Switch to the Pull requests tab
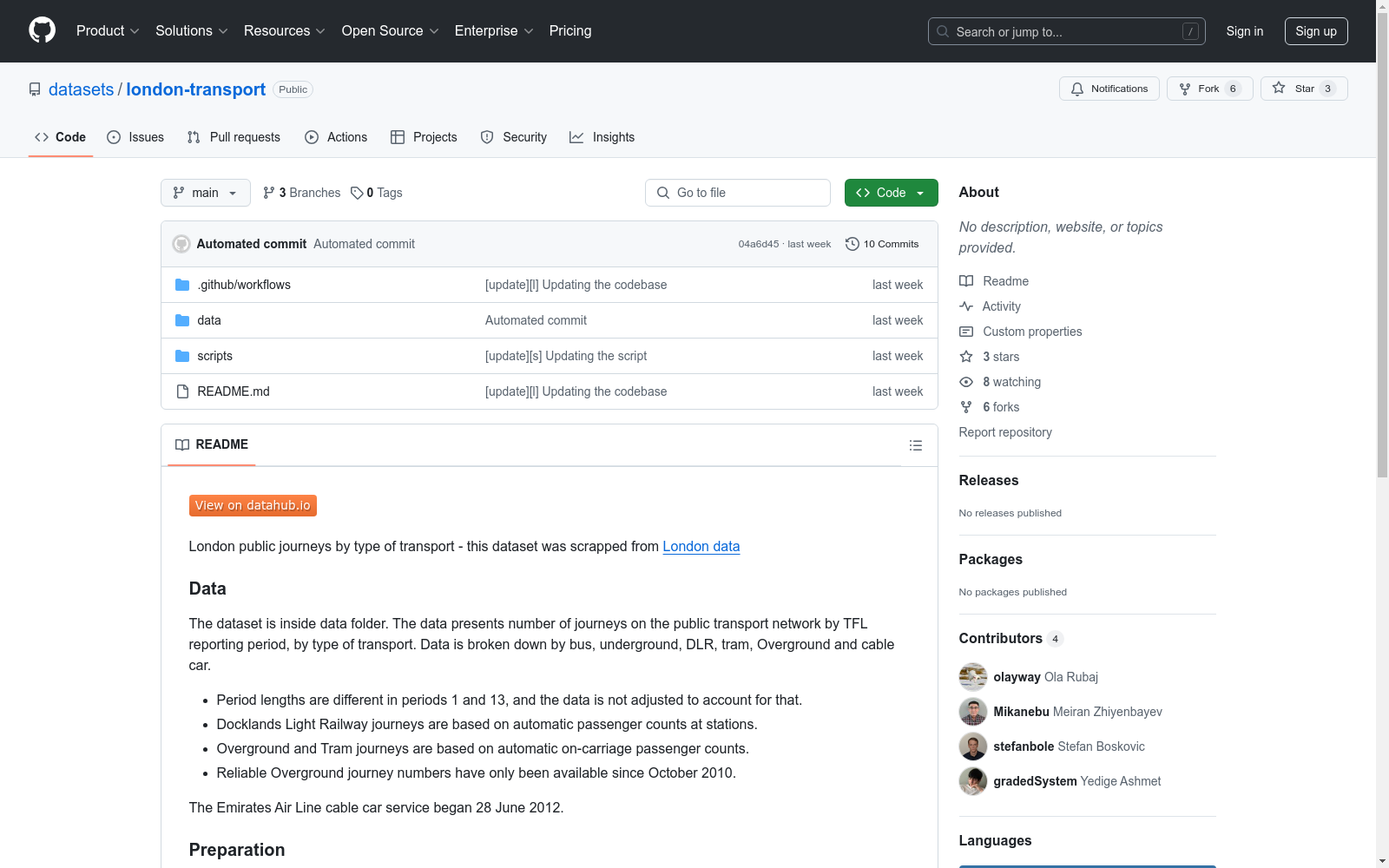 tap(234, 137)
